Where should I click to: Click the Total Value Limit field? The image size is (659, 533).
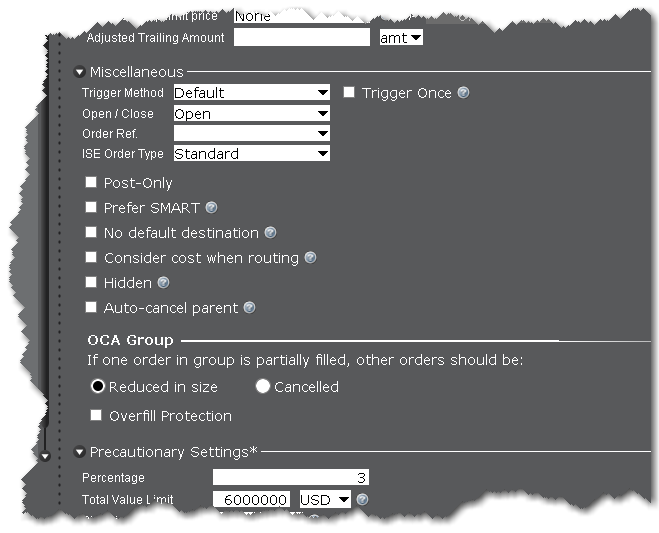251,499
